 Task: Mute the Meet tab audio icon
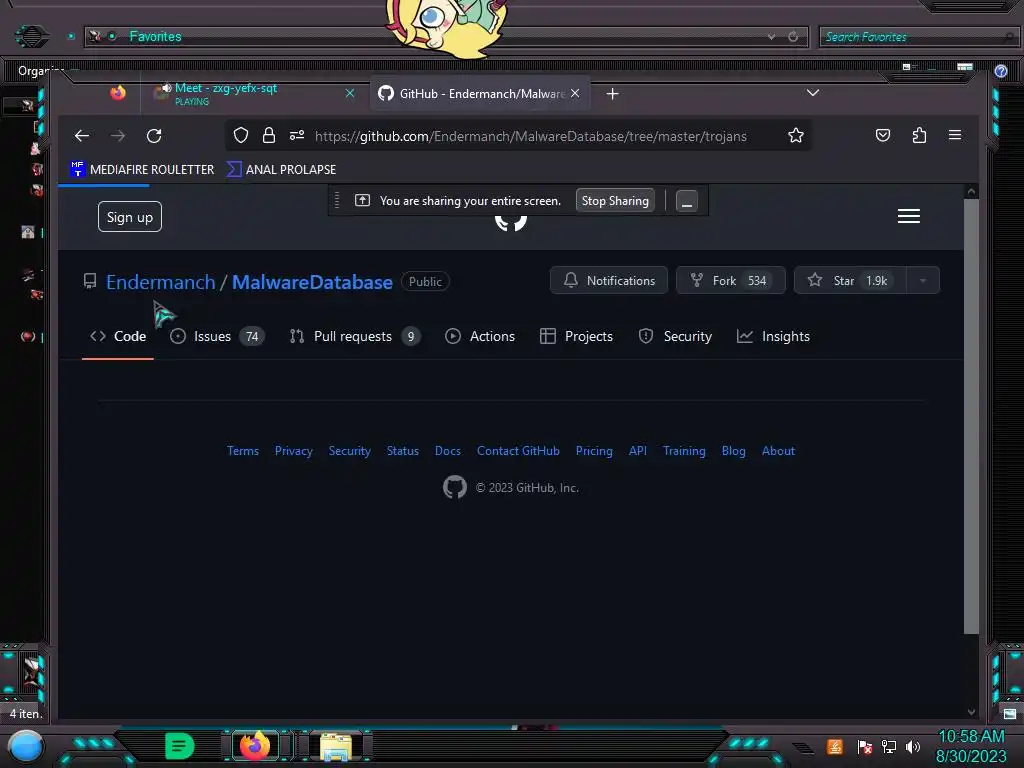[167, 88]
